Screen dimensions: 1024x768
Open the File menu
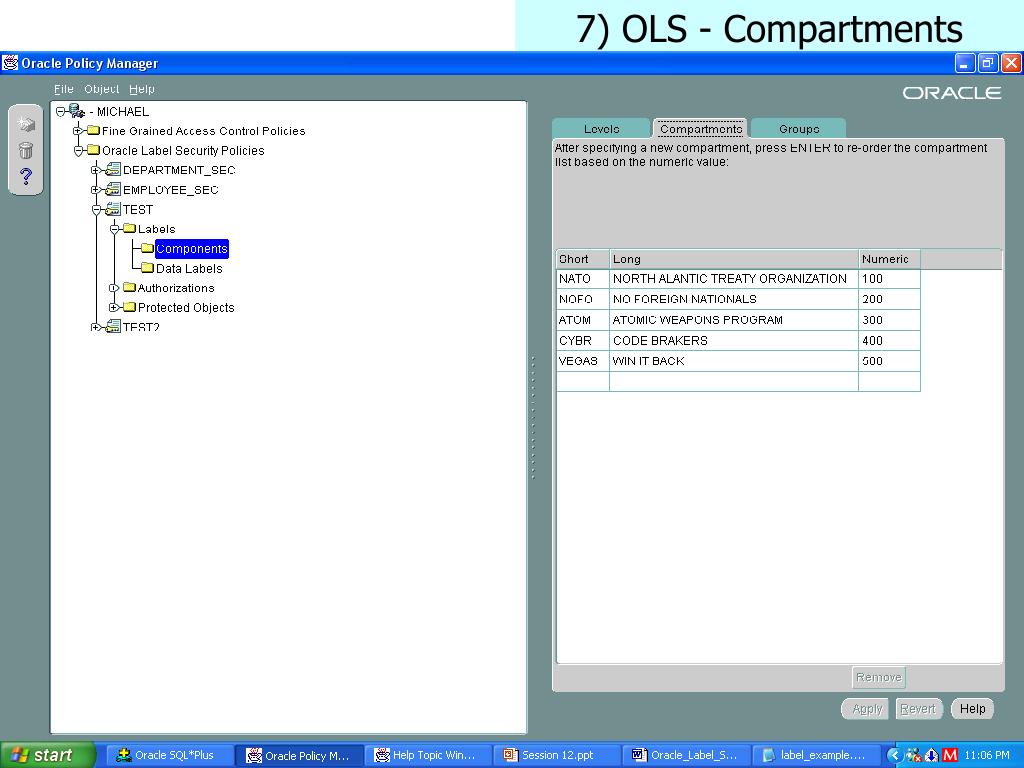tap(63, 89)
